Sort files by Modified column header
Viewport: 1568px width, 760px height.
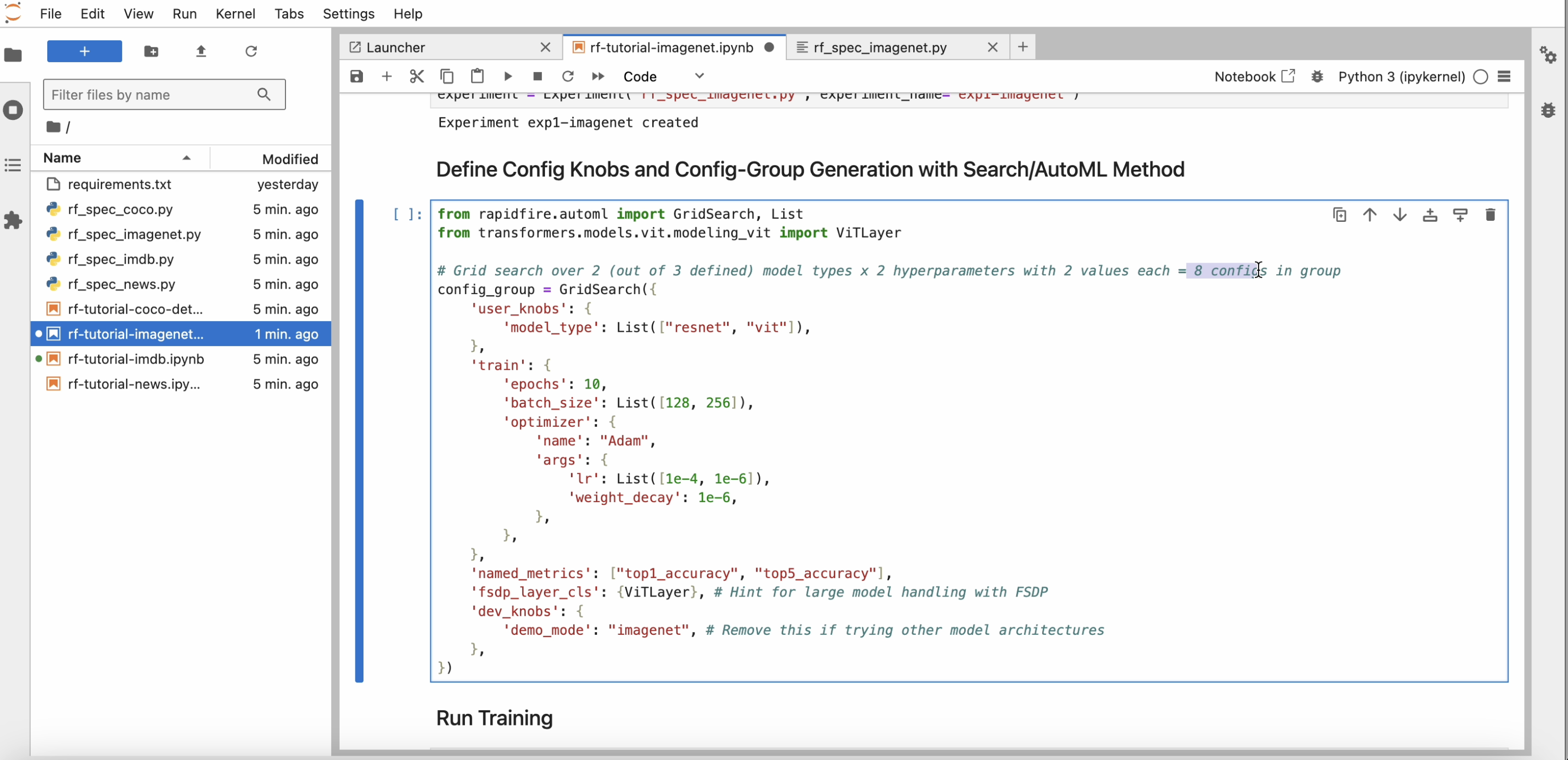coord(271,158)
